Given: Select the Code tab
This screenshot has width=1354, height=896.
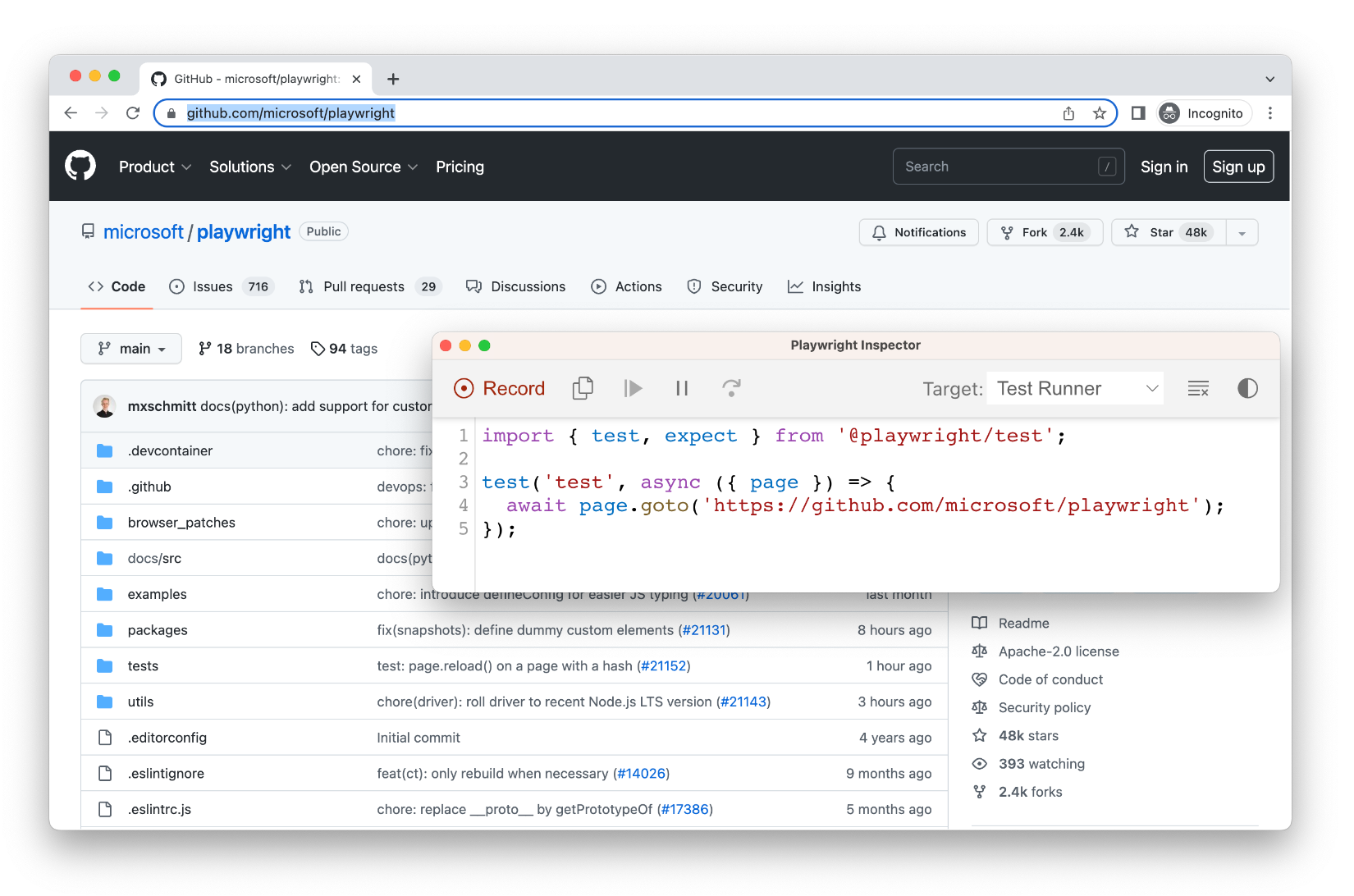Looking at the screenshot, I should 117,286.
